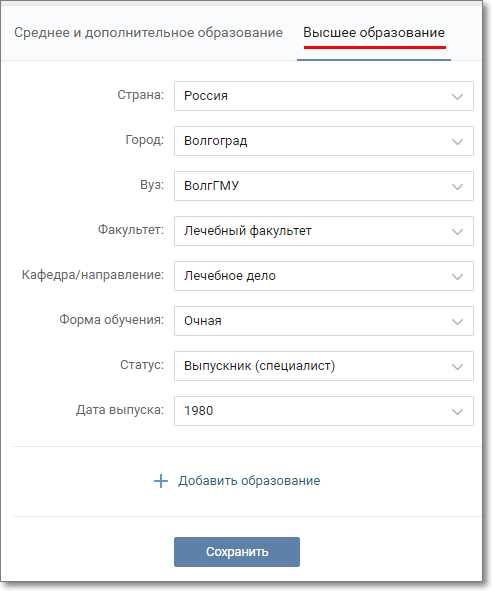Switch to Среднее и дополнительное образование tab
492x591 pixels.
tap(149, 33)
